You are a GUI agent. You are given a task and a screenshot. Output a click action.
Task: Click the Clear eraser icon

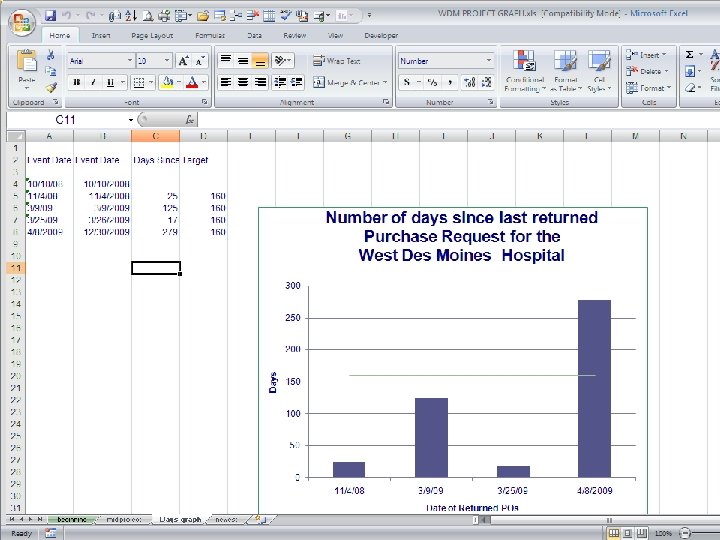[x=689, y=87]
